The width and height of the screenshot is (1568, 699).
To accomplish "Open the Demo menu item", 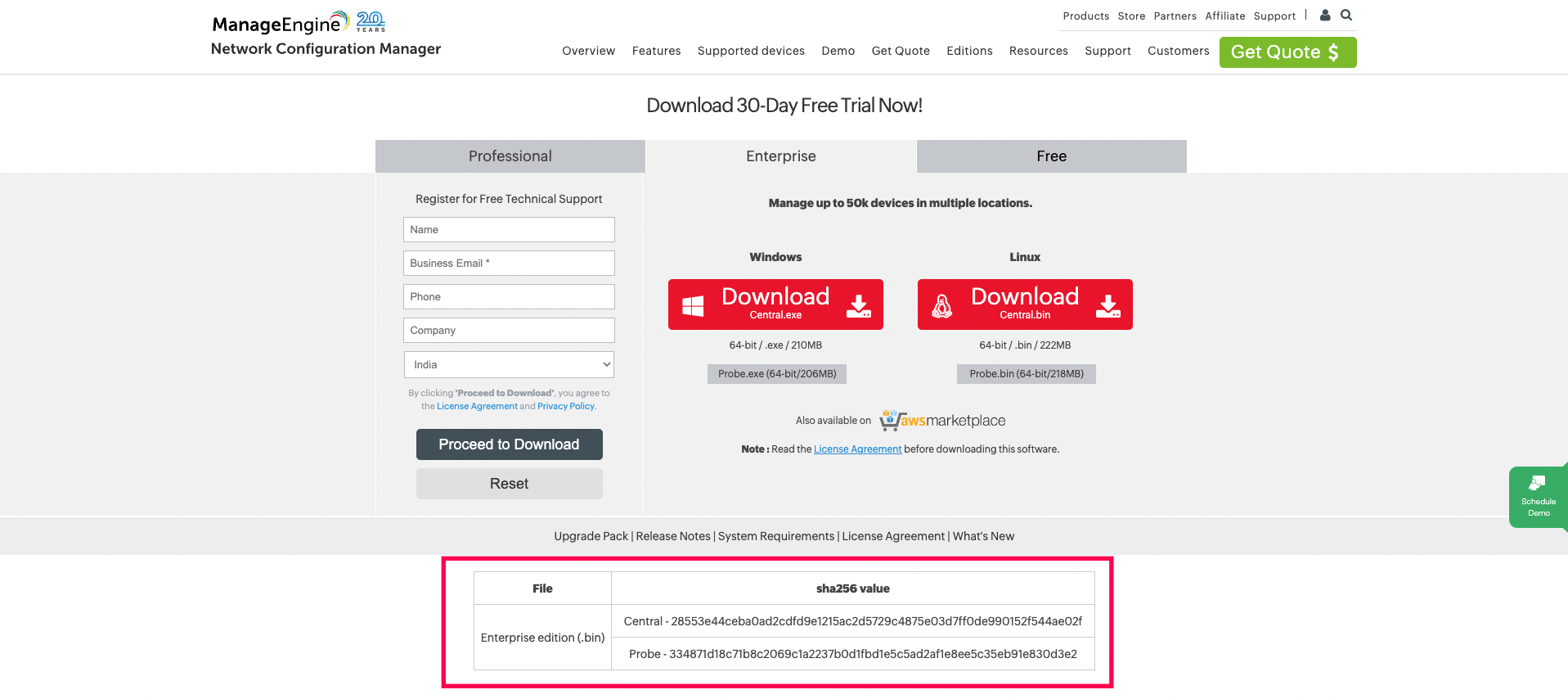I will point(838,51).
